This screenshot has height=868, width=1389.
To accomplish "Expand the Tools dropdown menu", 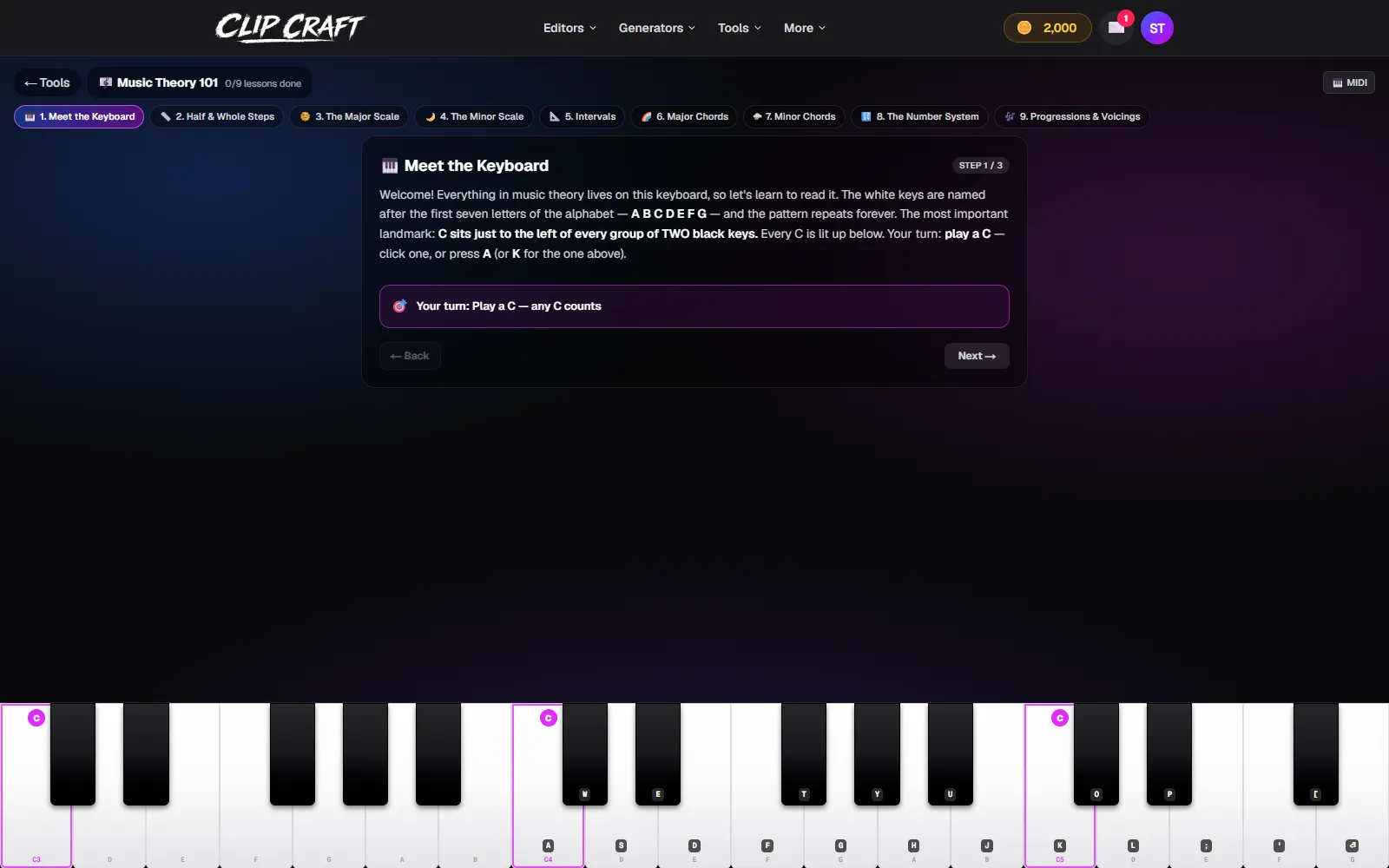I will coord(739,28).
